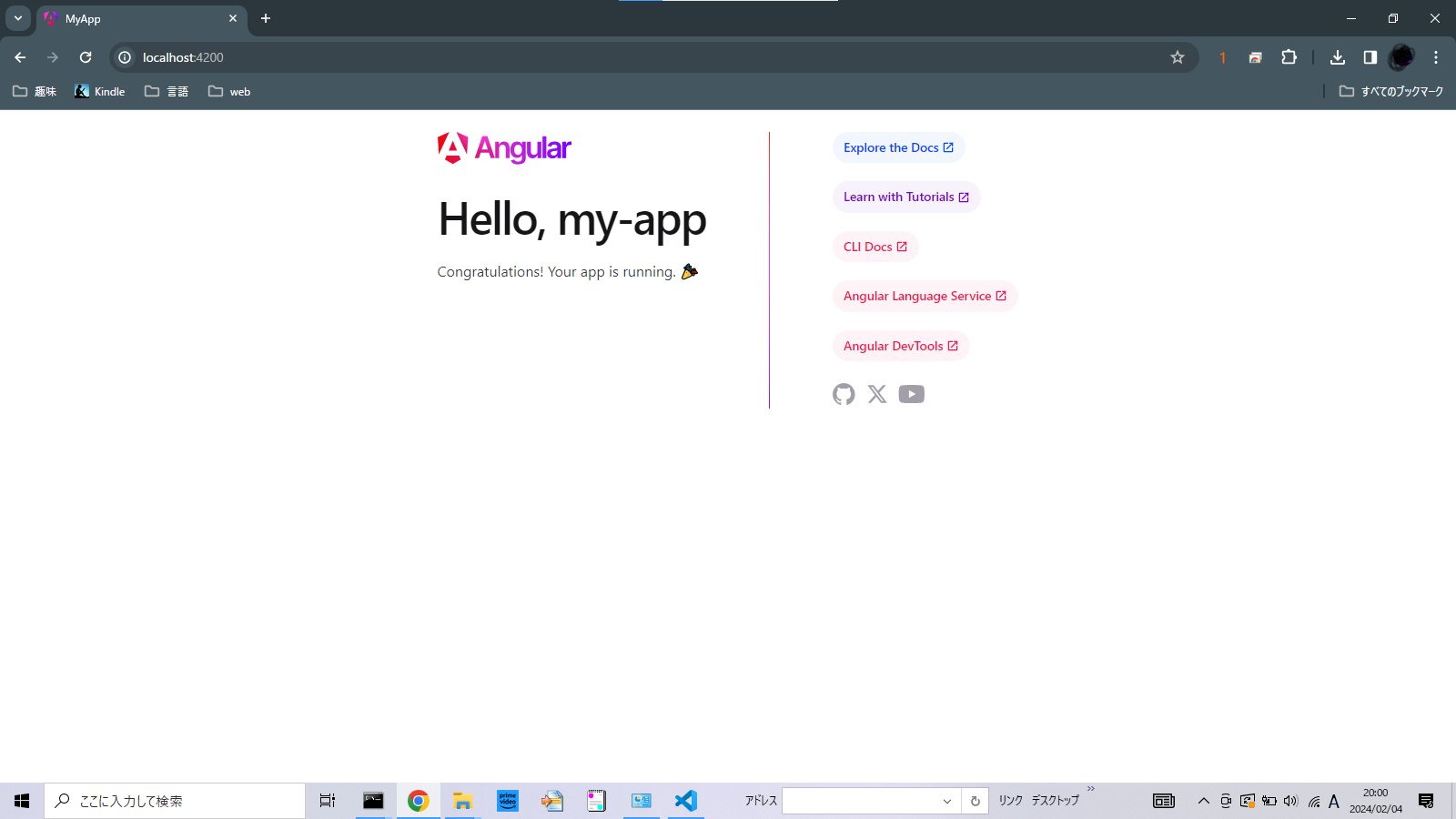Open Angular Language Service link
Image resolution: width=1456 pixels, height=819 pixels.
(x=925, y=296)
